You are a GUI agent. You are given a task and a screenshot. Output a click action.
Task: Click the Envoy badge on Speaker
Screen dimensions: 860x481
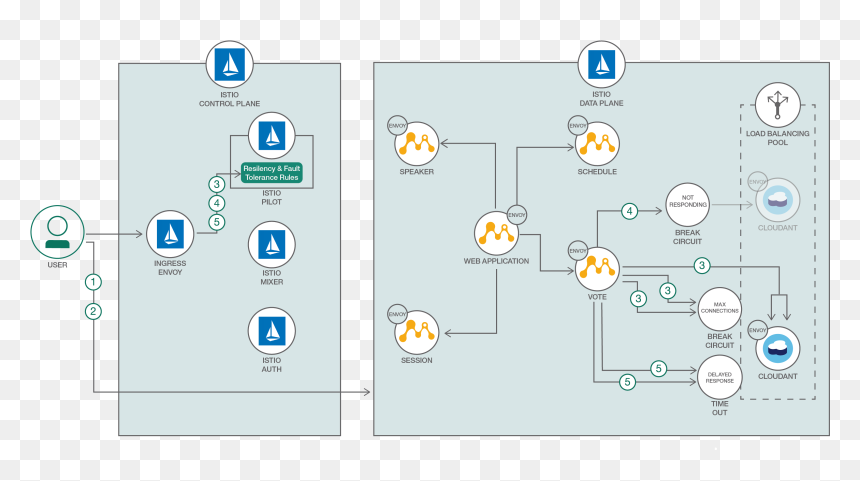(398, 126)
